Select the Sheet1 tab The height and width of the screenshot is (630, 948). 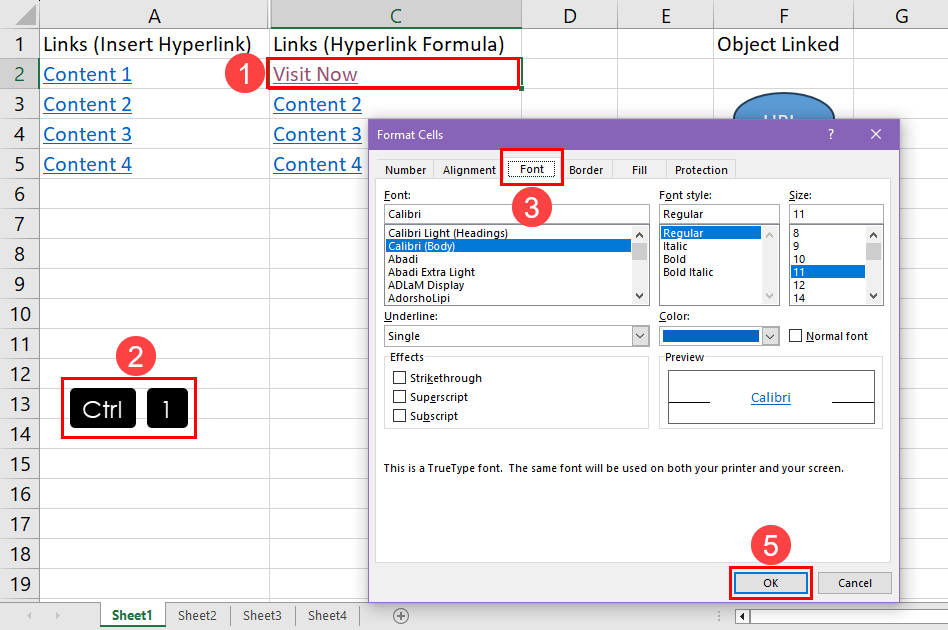coord(132,615)
